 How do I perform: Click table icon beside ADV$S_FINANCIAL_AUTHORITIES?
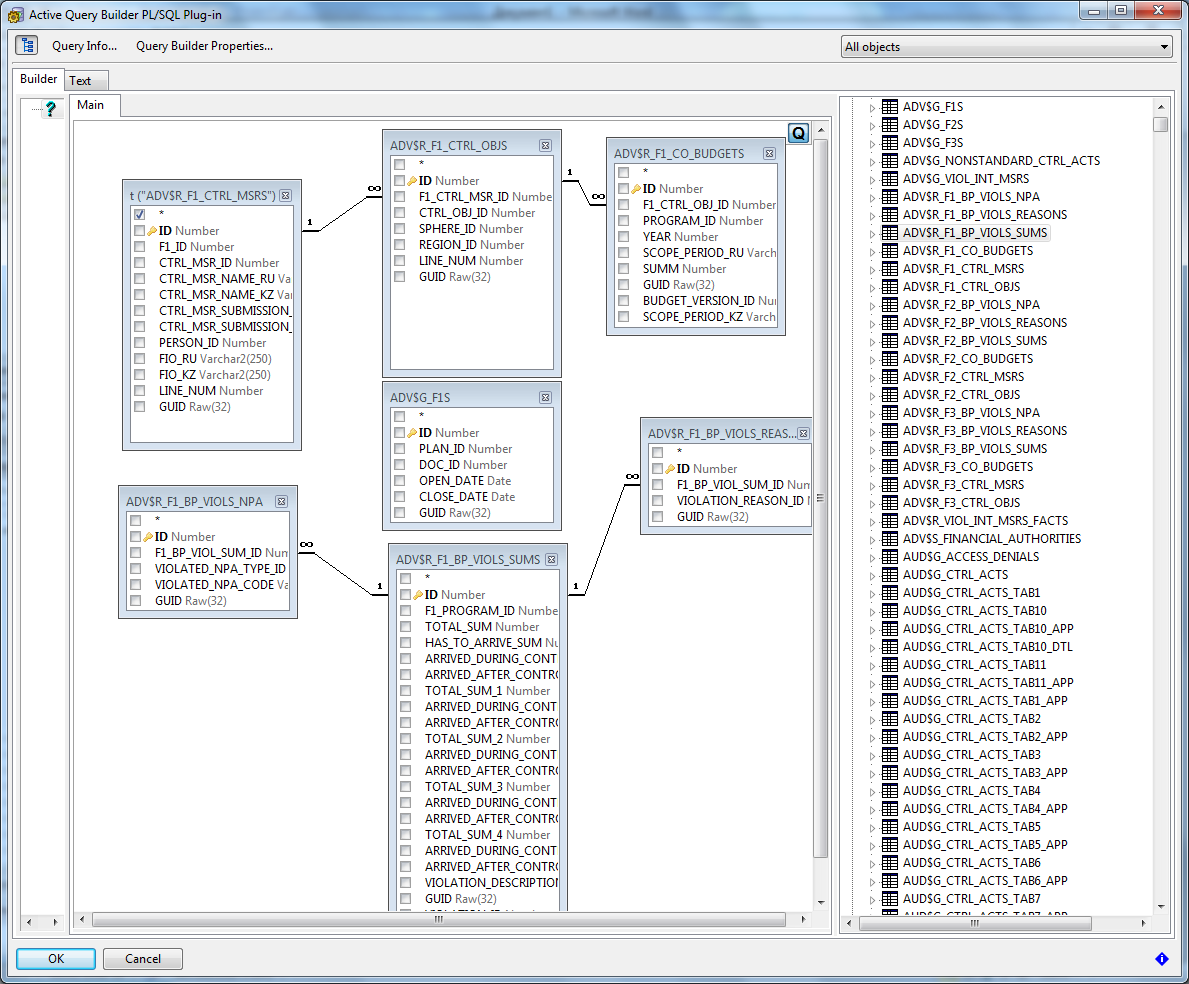click(x=889, y=539)
